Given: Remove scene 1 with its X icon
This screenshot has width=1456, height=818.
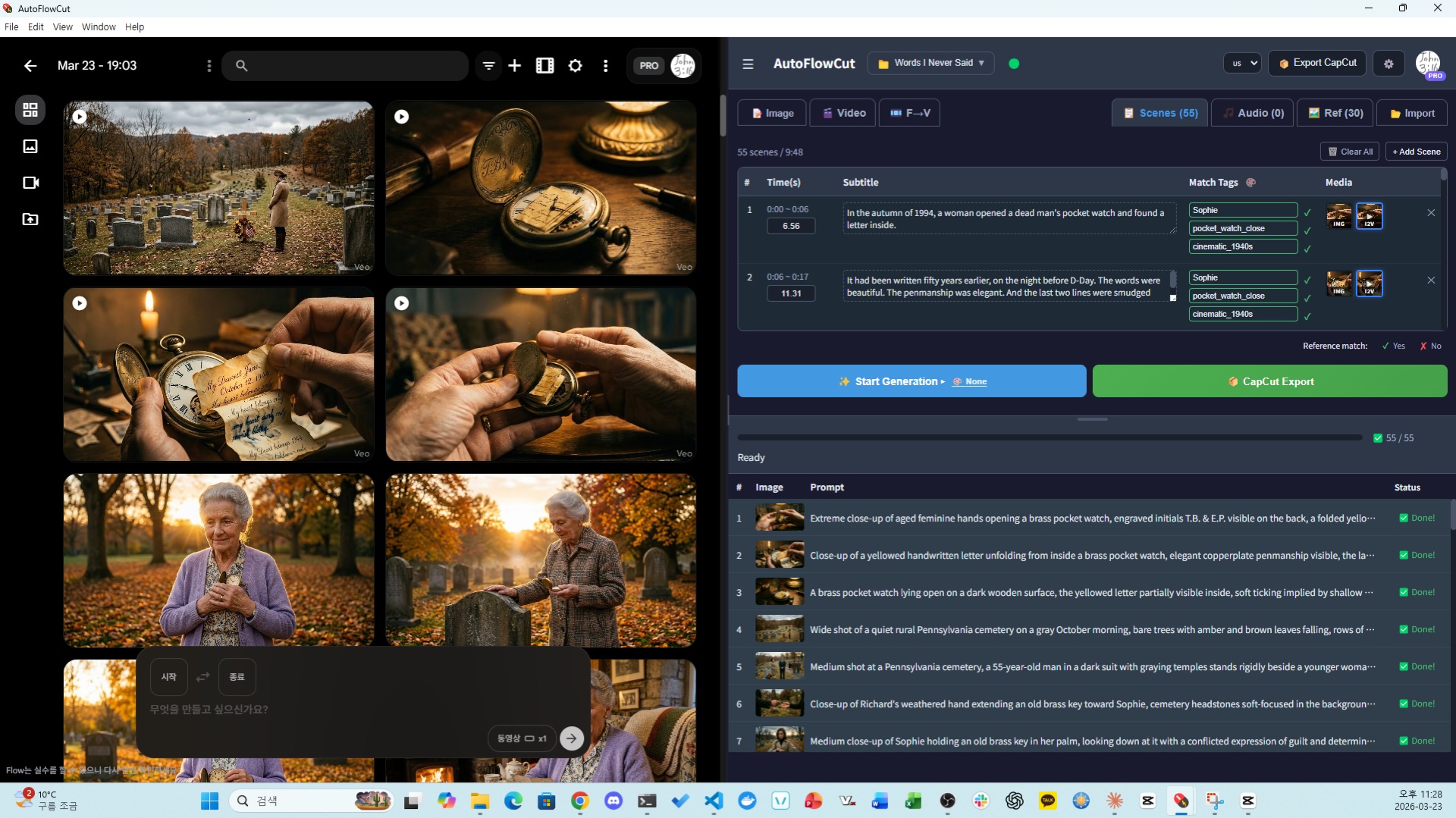Looking at the screenshot, I should tap(1431, 213).
